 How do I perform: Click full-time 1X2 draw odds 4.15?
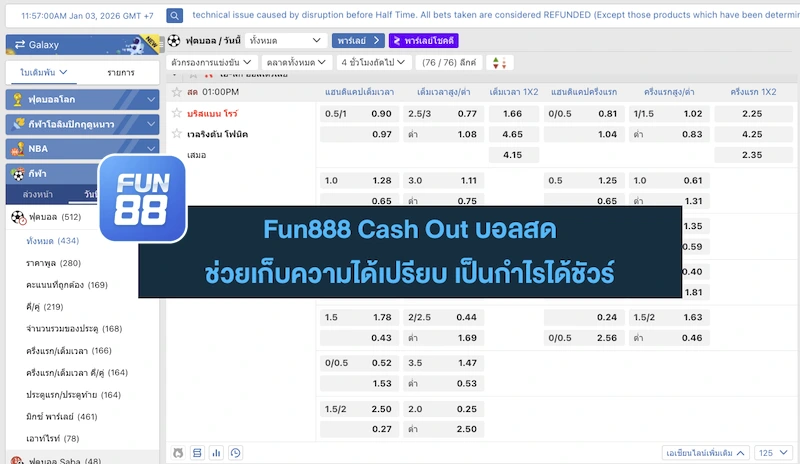(x=513, y=155)
